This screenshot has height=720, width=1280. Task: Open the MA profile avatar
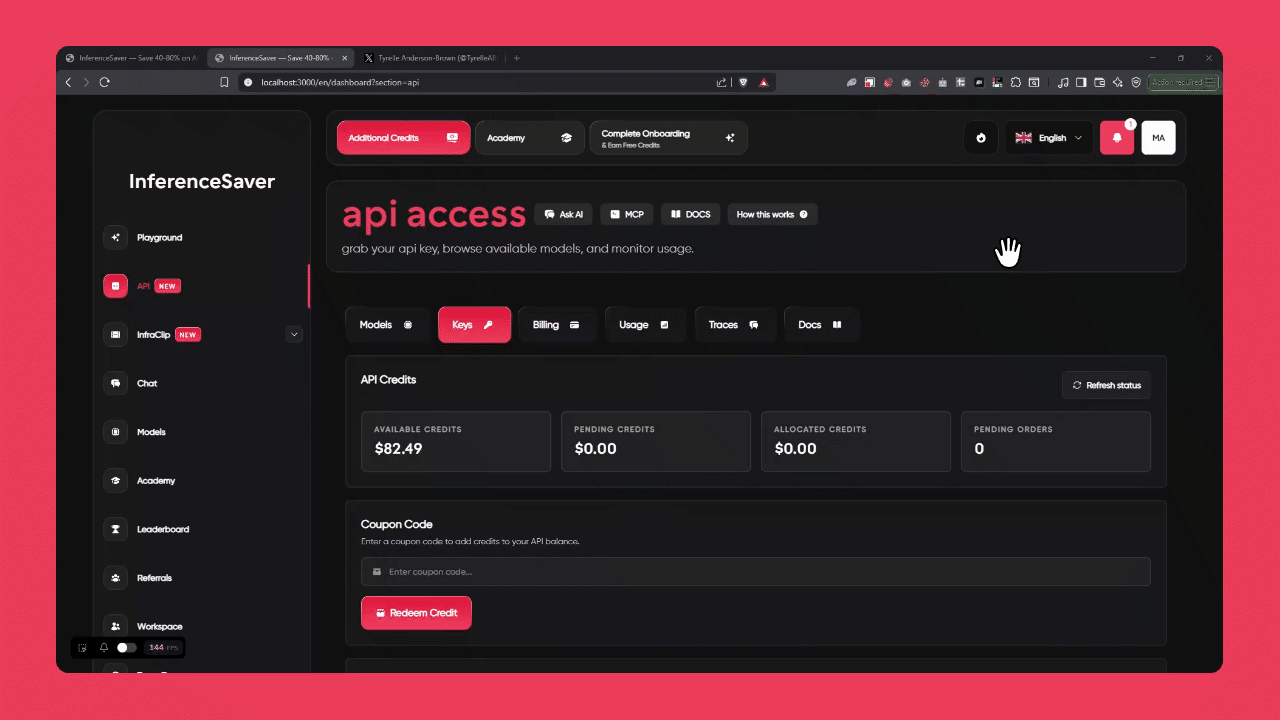point(1158,138)
